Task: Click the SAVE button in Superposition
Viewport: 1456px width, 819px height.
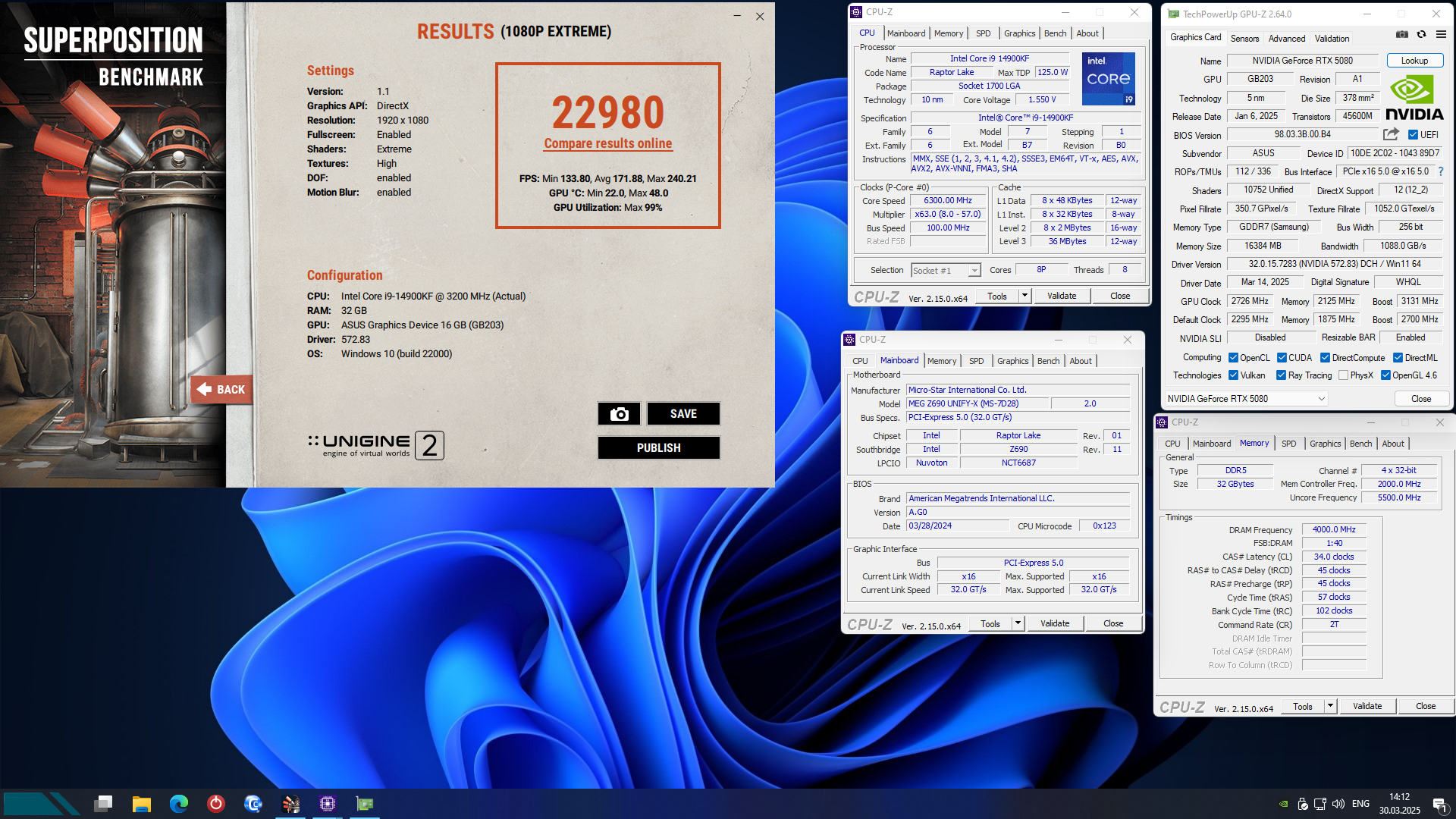Action: tap(683, 414)
